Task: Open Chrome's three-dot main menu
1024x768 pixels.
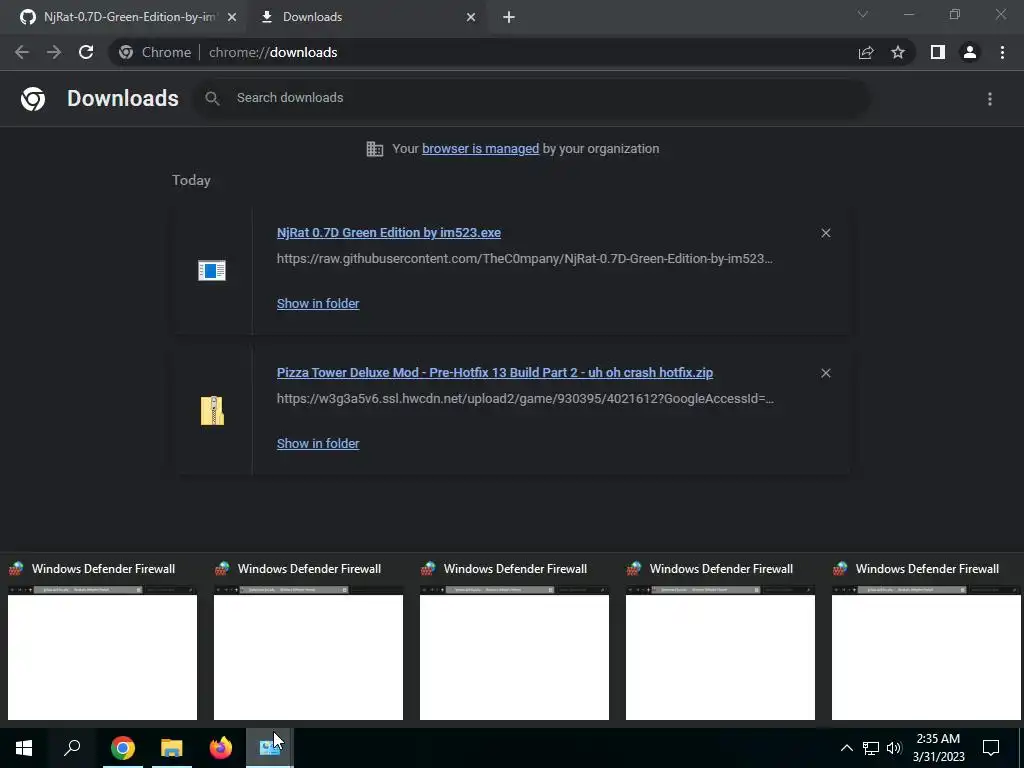Action: tap(1002, 52)
